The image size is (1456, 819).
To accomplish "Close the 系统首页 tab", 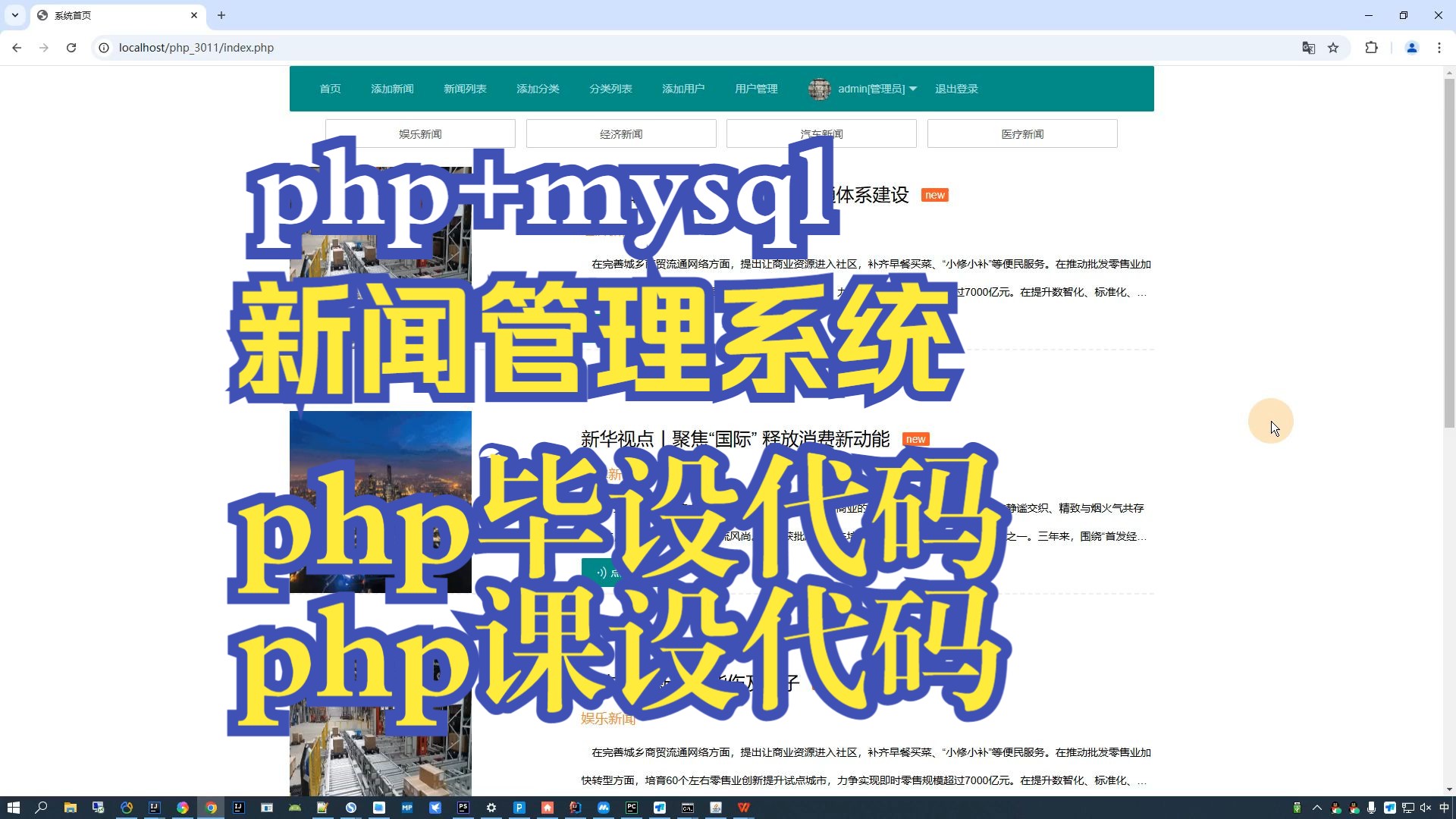I will (194, 15).
